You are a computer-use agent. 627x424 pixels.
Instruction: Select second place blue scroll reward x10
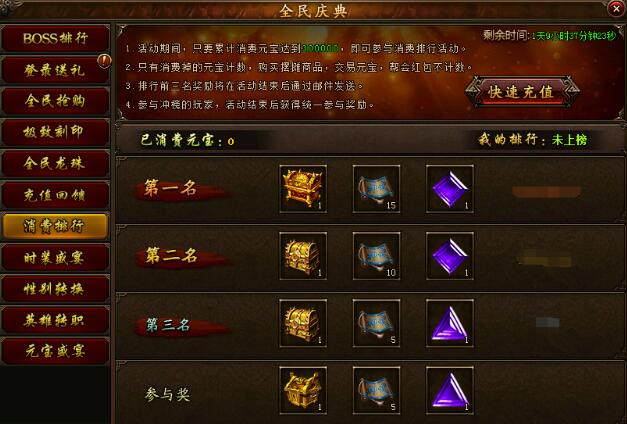coord(376,256)
